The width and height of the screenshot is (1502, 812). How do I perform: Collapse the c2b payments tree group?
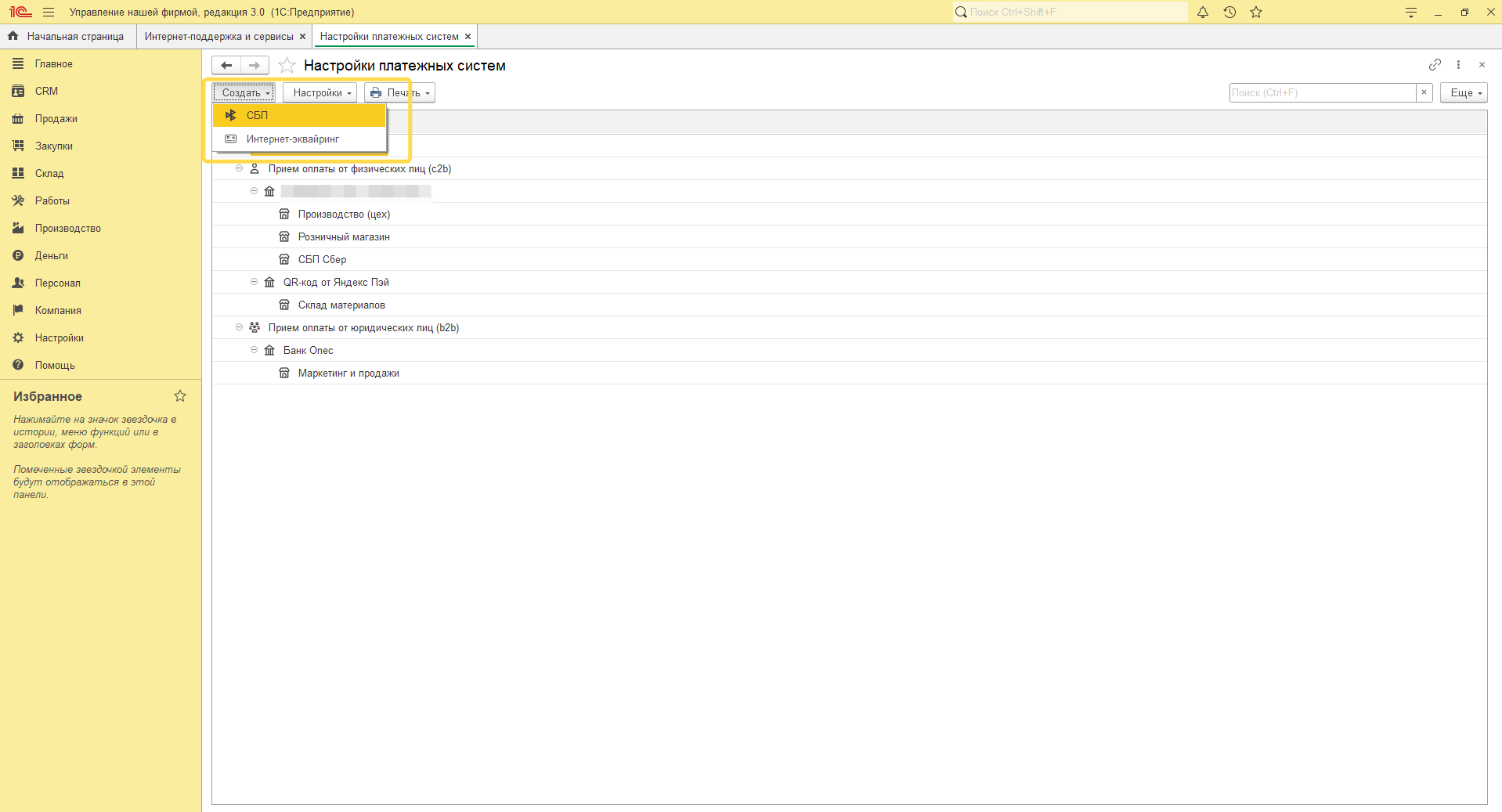240,168
